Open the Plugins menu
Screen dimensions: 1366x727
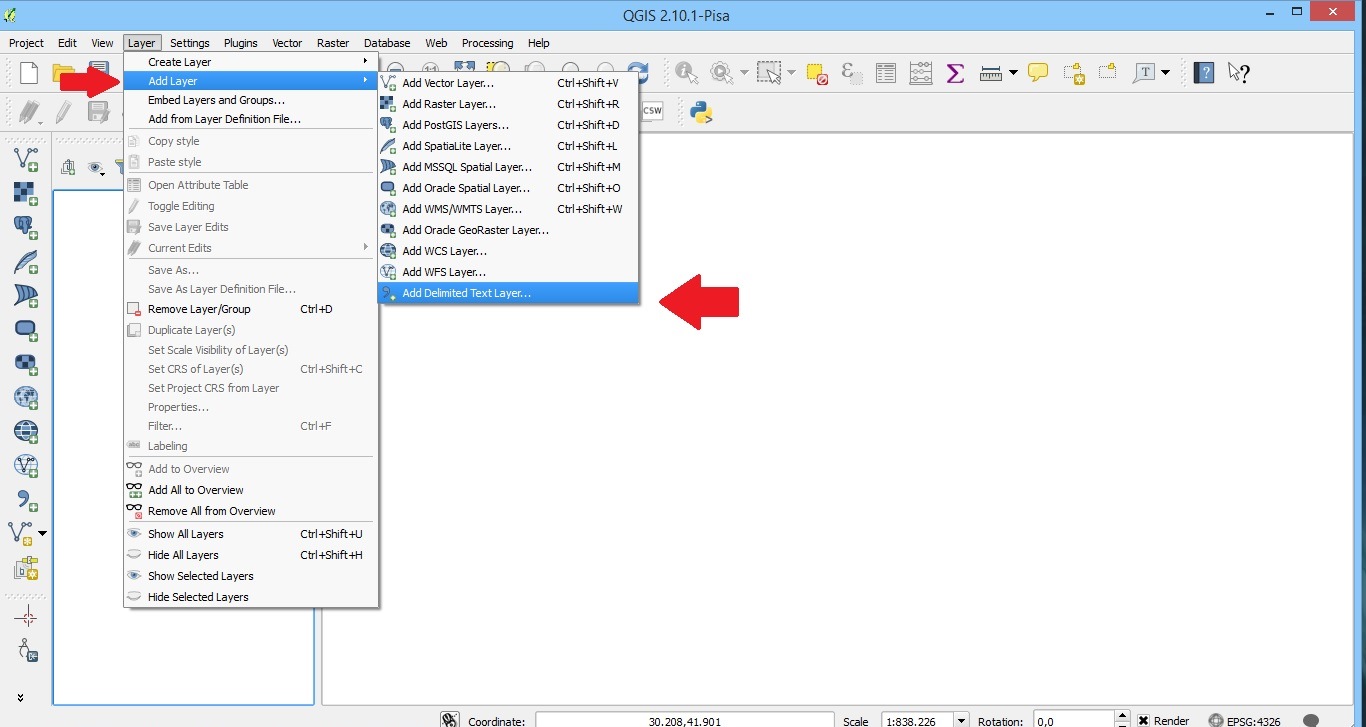[240, 43]
